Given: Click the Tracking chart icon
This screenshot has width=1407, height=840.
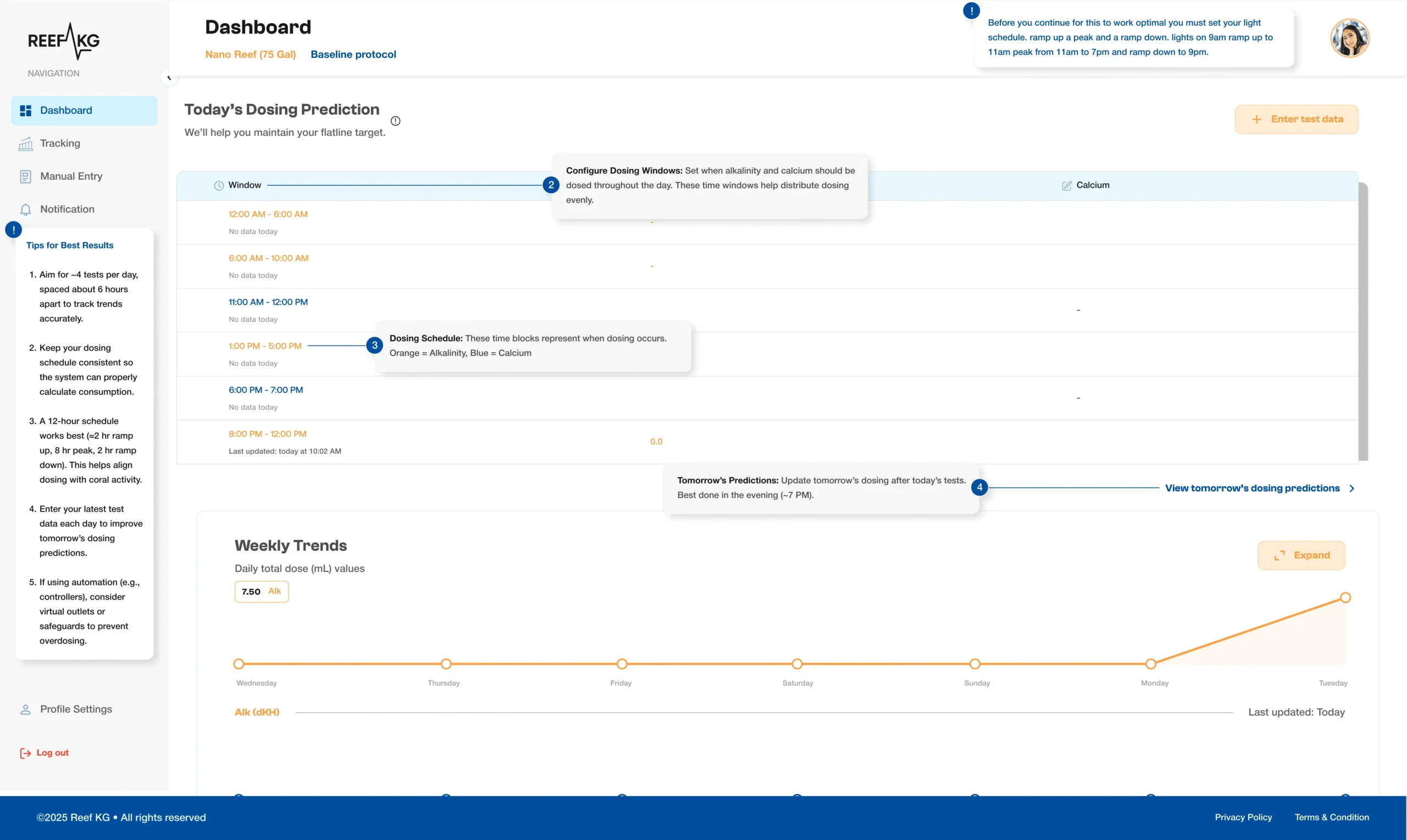Looking at the screenshot, I should click(25, 144).
